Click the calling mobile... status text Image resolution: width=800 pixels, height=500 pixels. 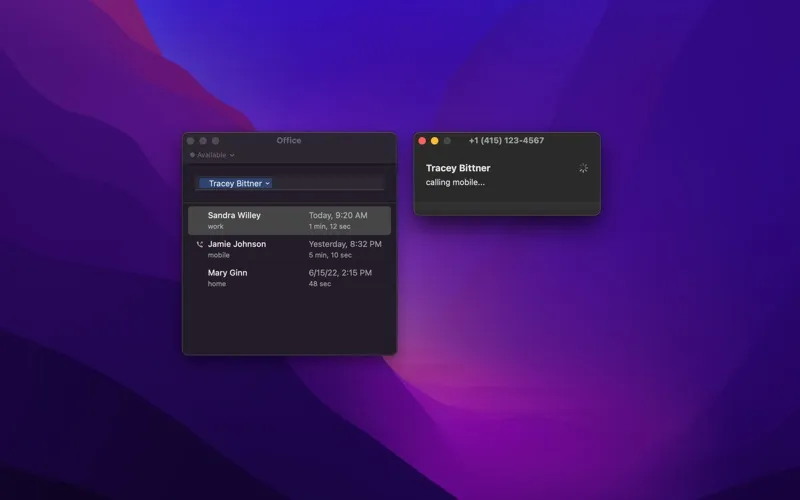pos(455,182)
